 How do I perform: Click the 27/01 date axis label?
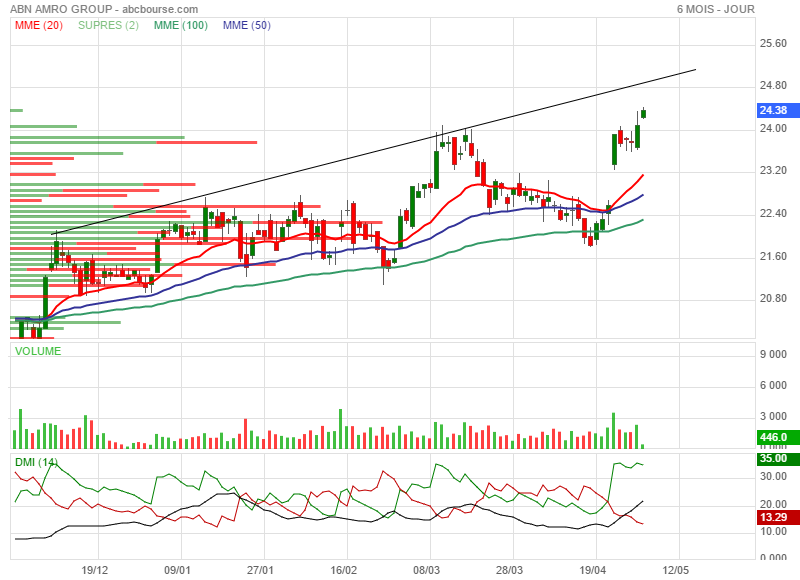point(260,570)
